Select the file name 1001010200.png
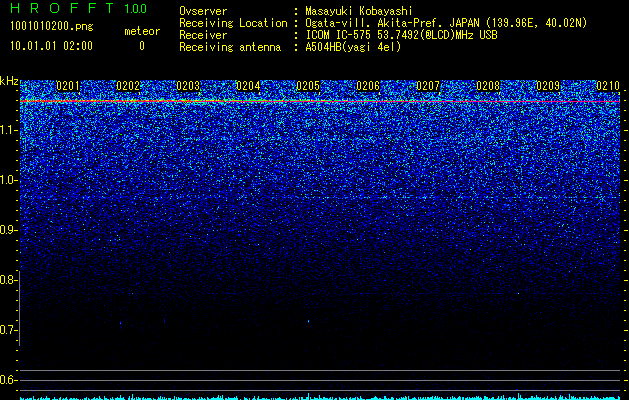Viewport: 629px width, 400px height. point(52,27)
